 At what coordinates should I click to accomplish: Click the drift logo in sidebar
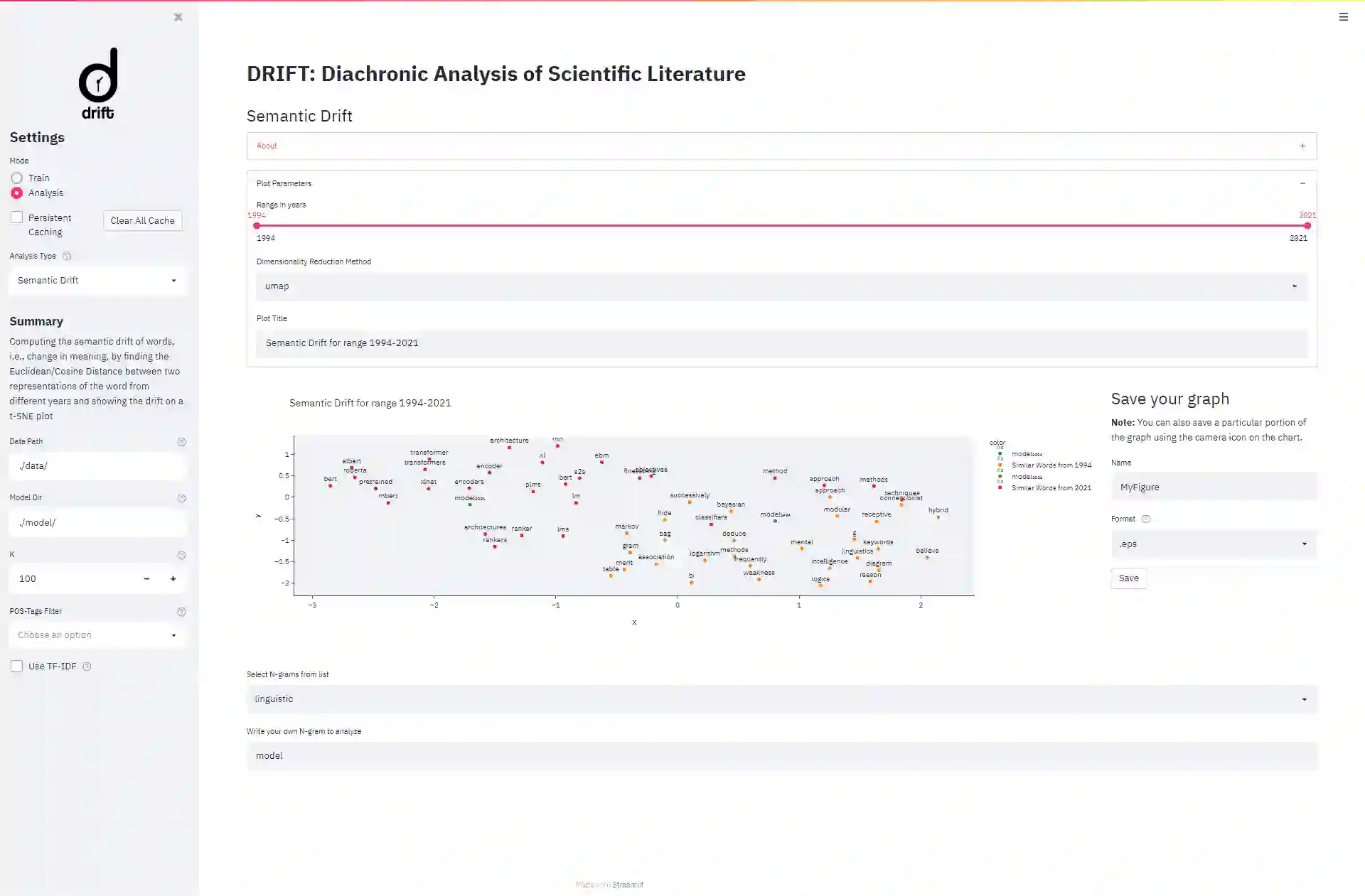[x=98, y=83]
